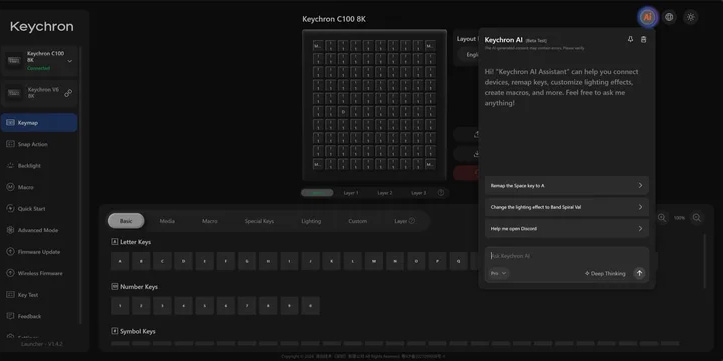Open the Pro model dropdown
The width and height of the screenshot is (723, 361).
pos(498,273)
